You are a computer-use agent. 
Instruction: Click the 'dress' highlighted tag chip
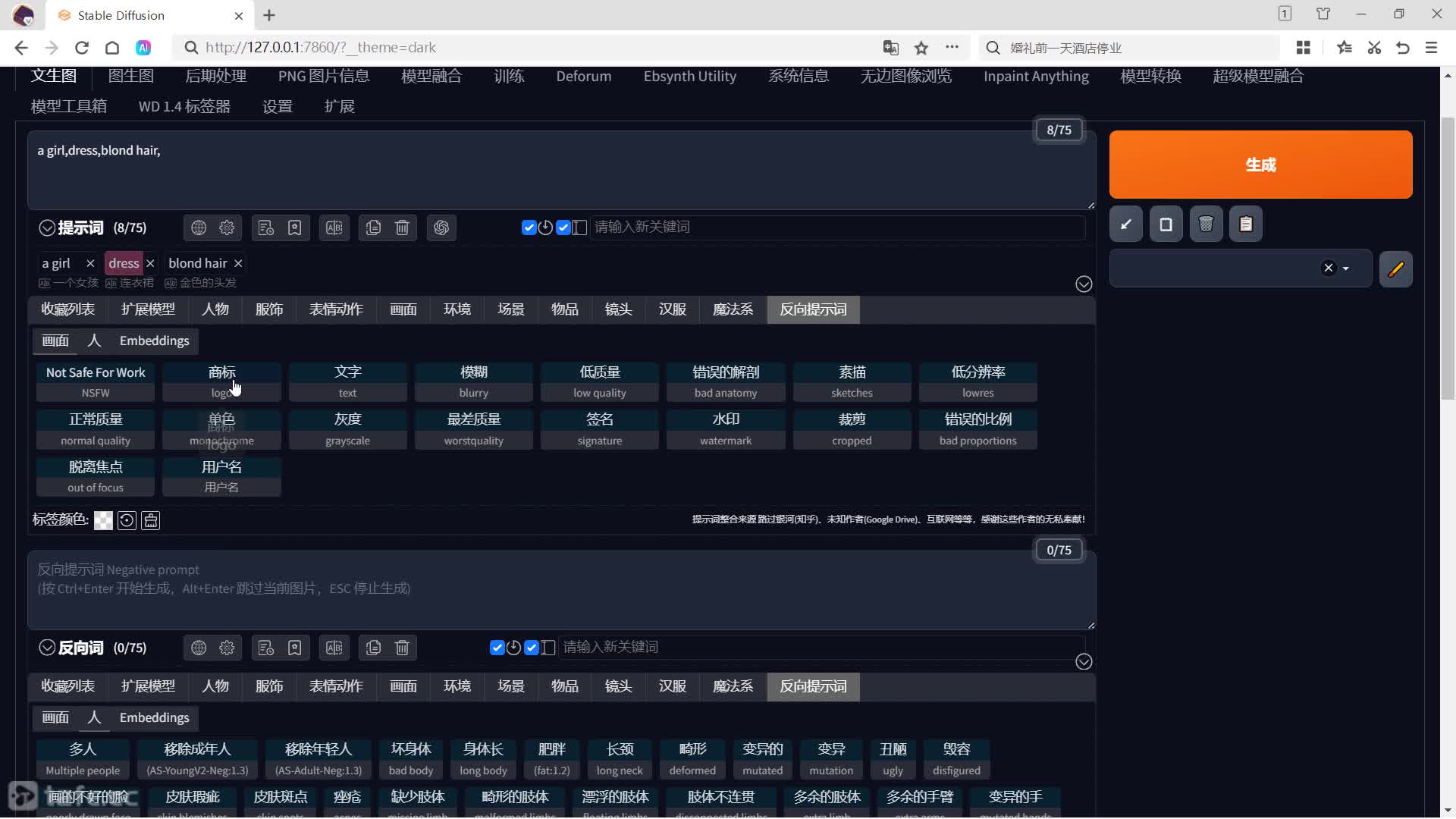click(124, 263)
